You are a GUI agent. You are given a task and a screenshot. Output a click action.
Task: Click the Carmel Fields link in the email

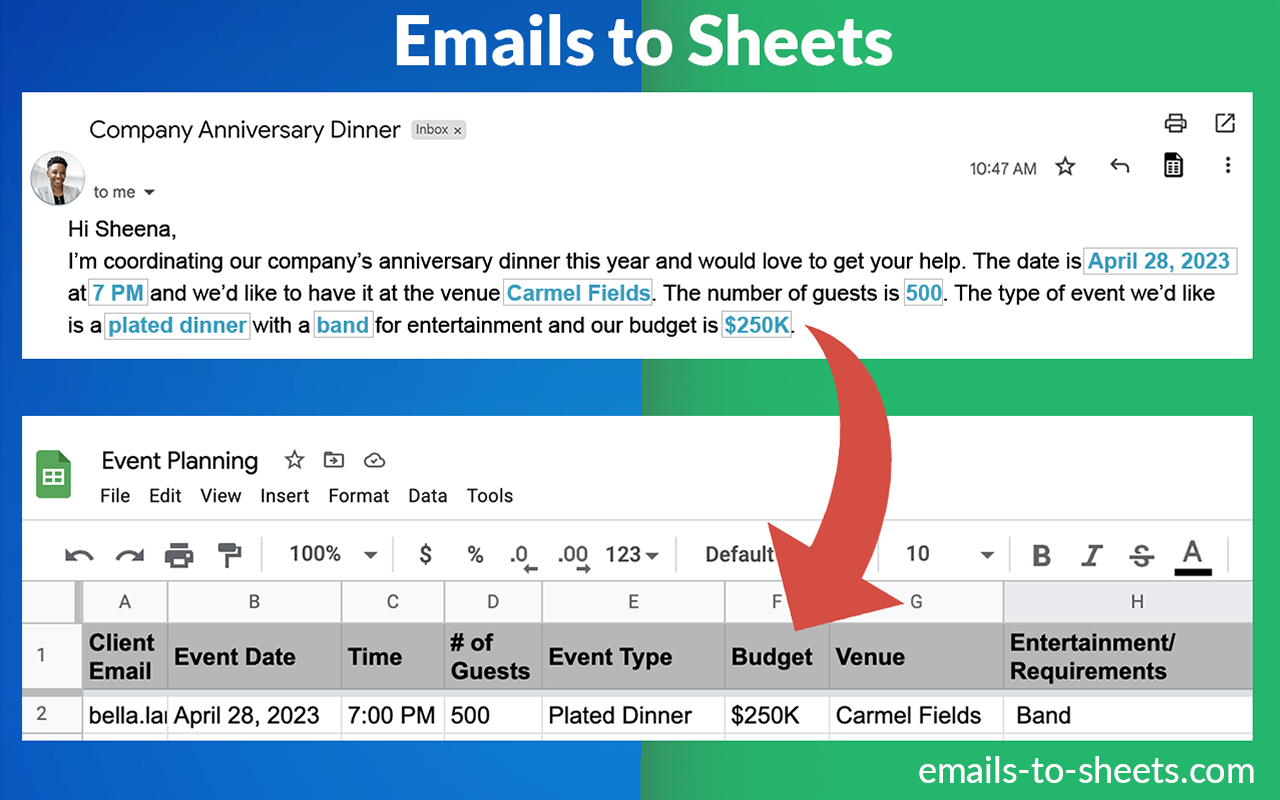(578, 293)
